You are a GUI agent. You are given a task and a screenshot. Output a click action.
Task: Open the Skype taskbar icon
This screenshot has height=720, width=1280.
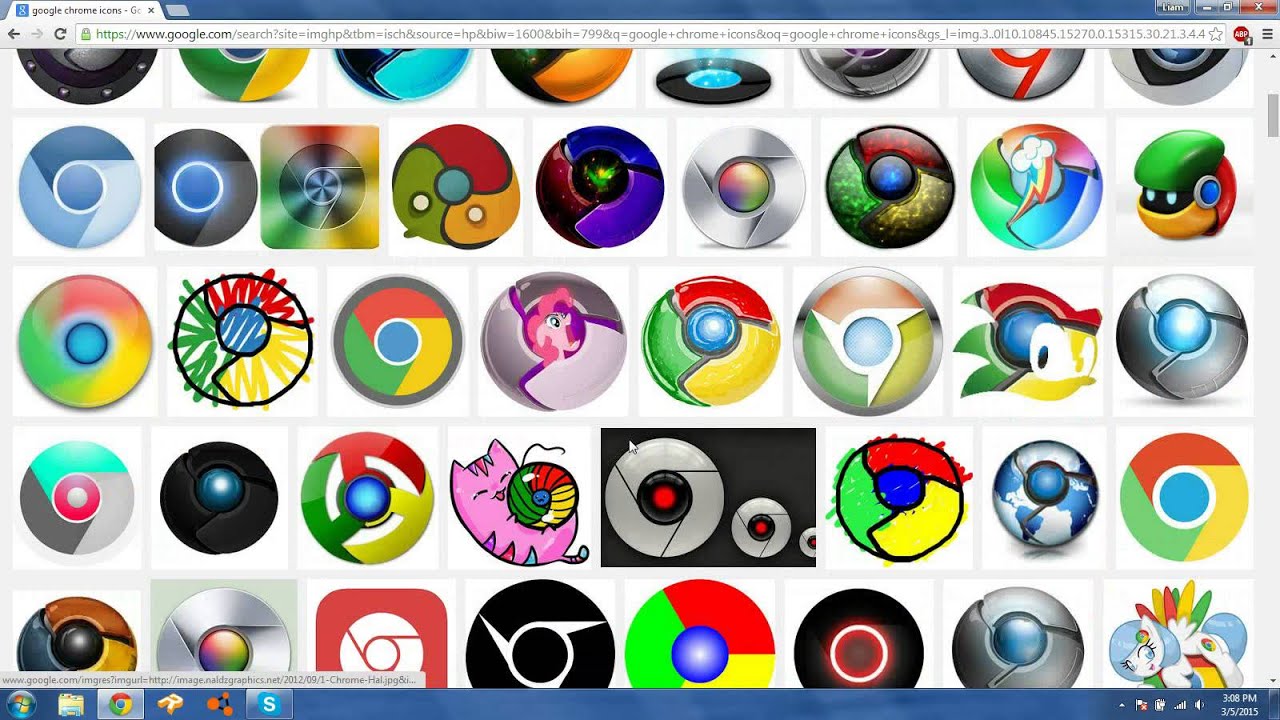click(x=269, y=705)
